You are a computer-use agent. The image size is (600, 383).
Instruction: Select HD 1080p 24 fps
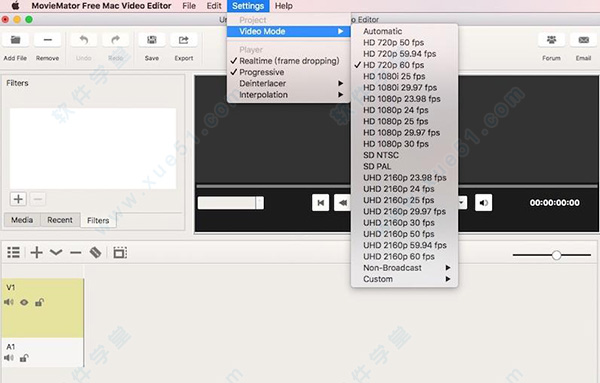tap(404, 110)
